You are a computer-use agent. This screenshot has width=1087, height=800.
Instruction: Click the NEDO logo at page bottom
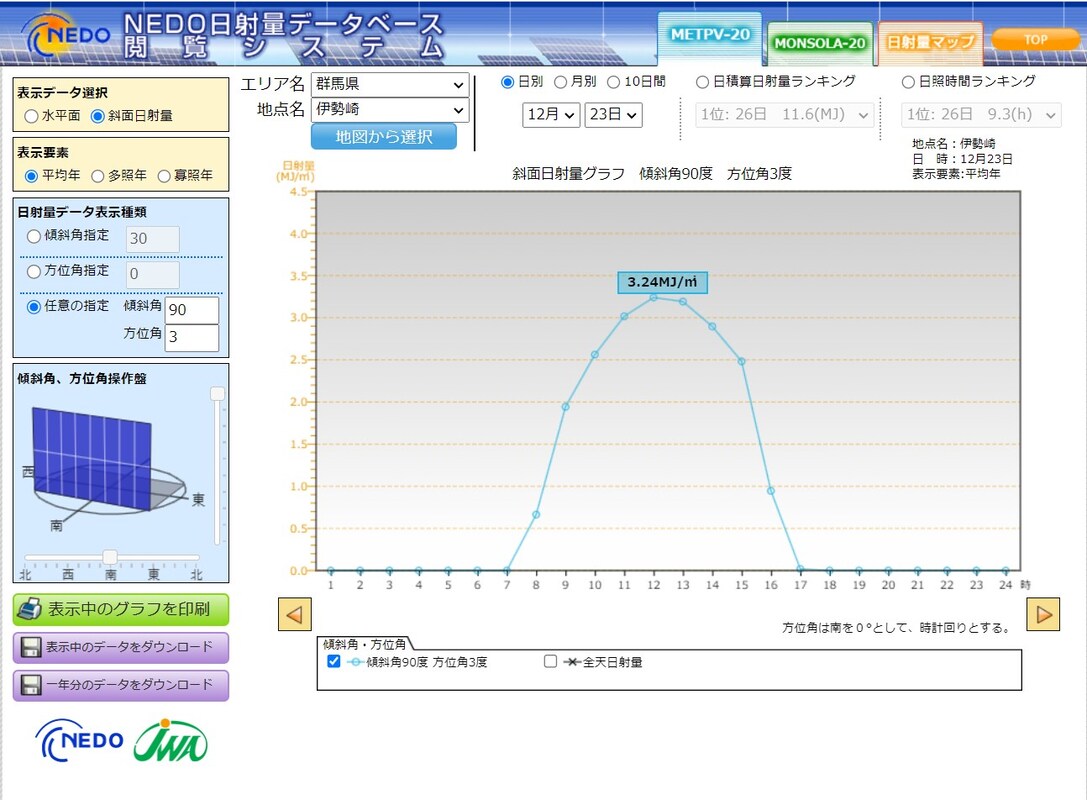coord(80,740)
